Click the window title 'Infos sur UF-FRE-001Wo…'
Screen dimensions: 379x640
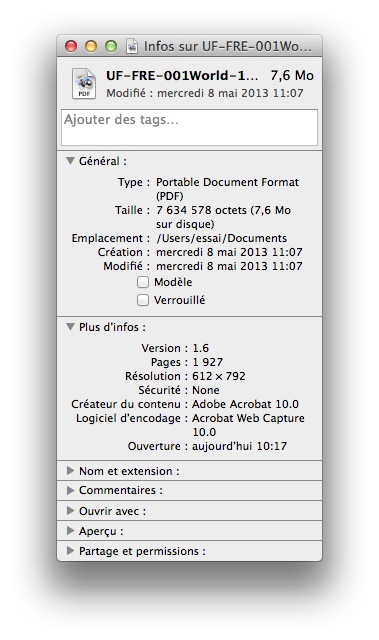pyautogui.click(x=228, y=47)
